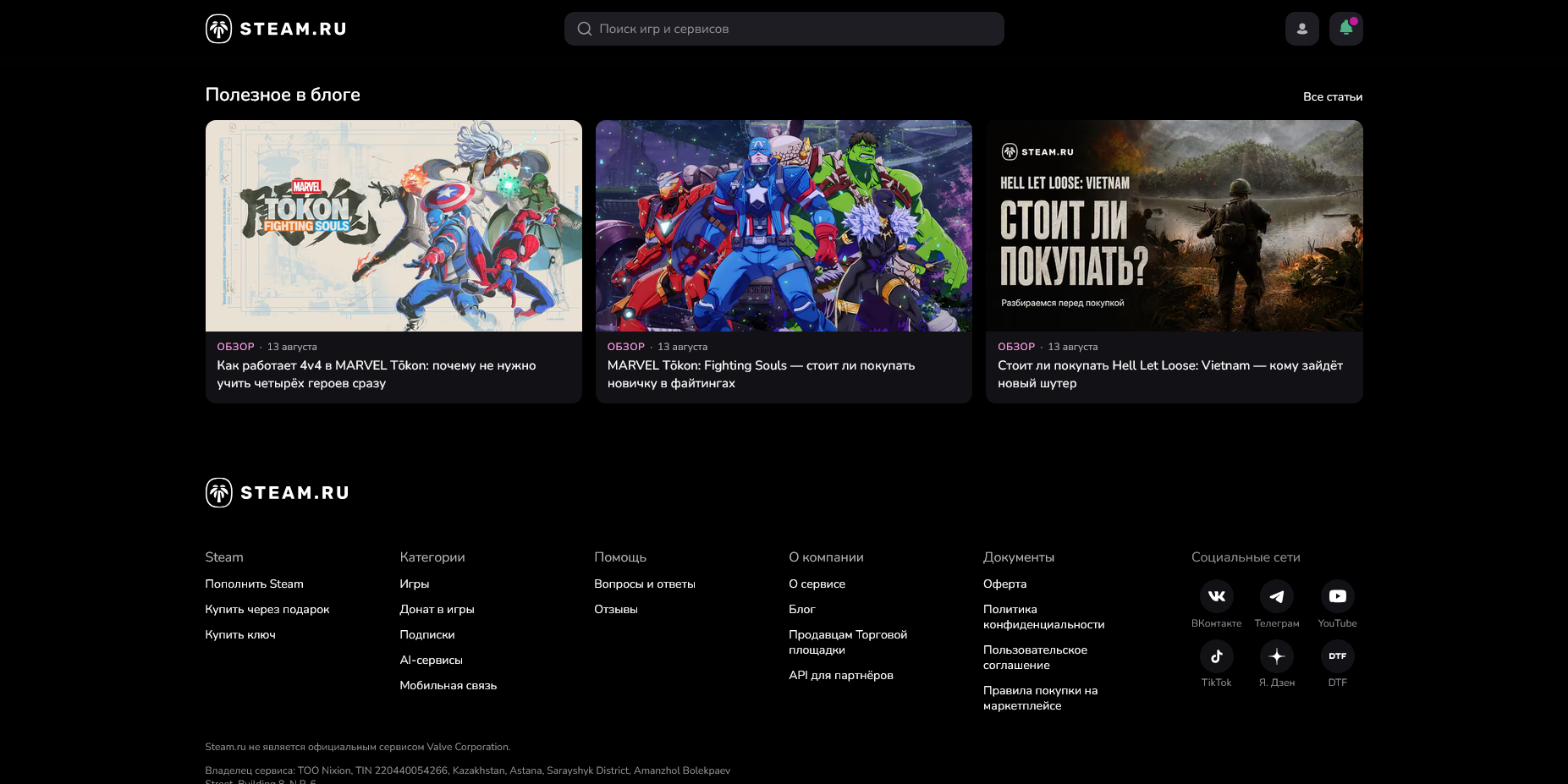Go to the 'Игры' category
This screenshot has width=1568, height=784.
tap(414, 584)
